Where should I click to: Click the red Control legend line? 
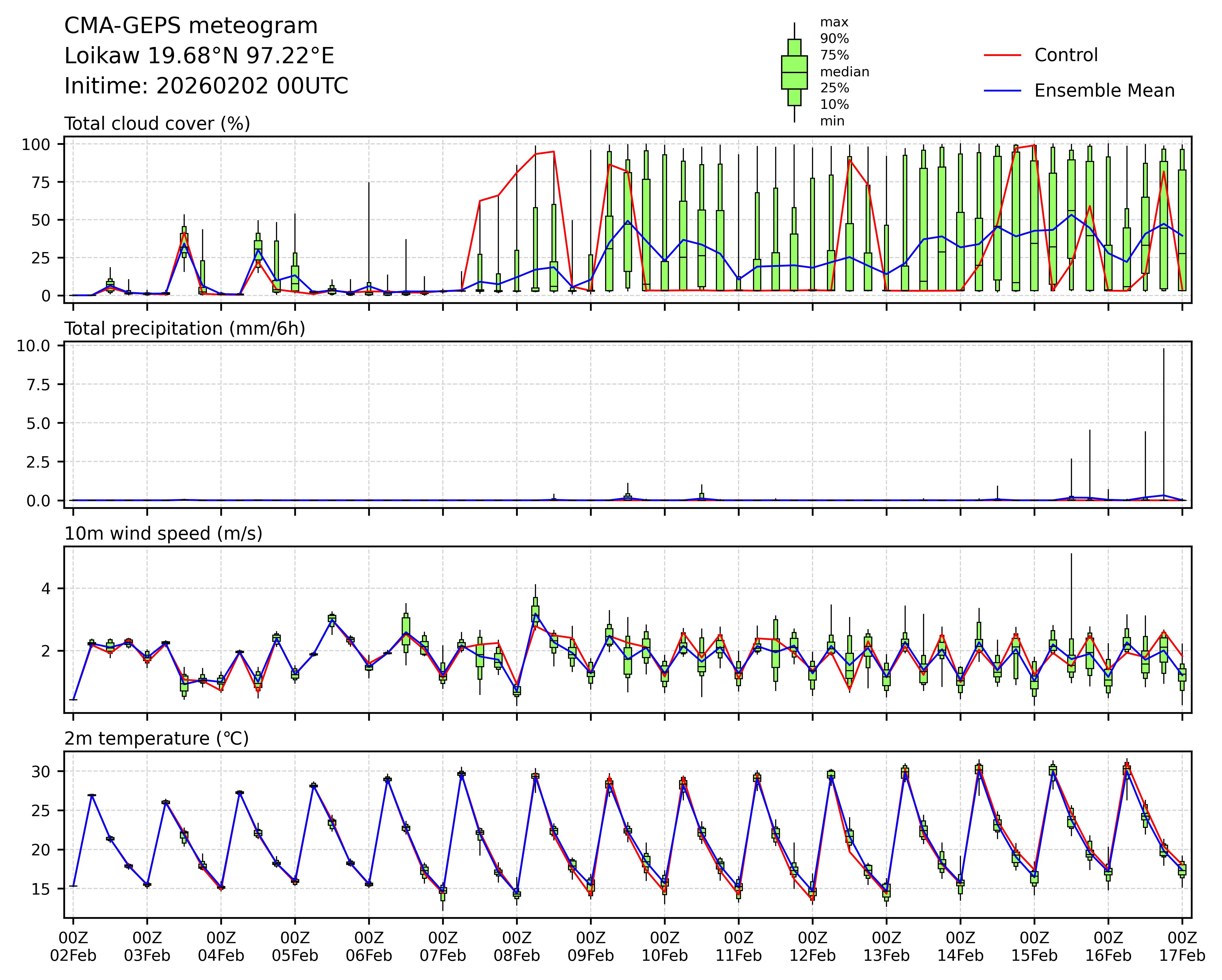tap(1002, 56)
